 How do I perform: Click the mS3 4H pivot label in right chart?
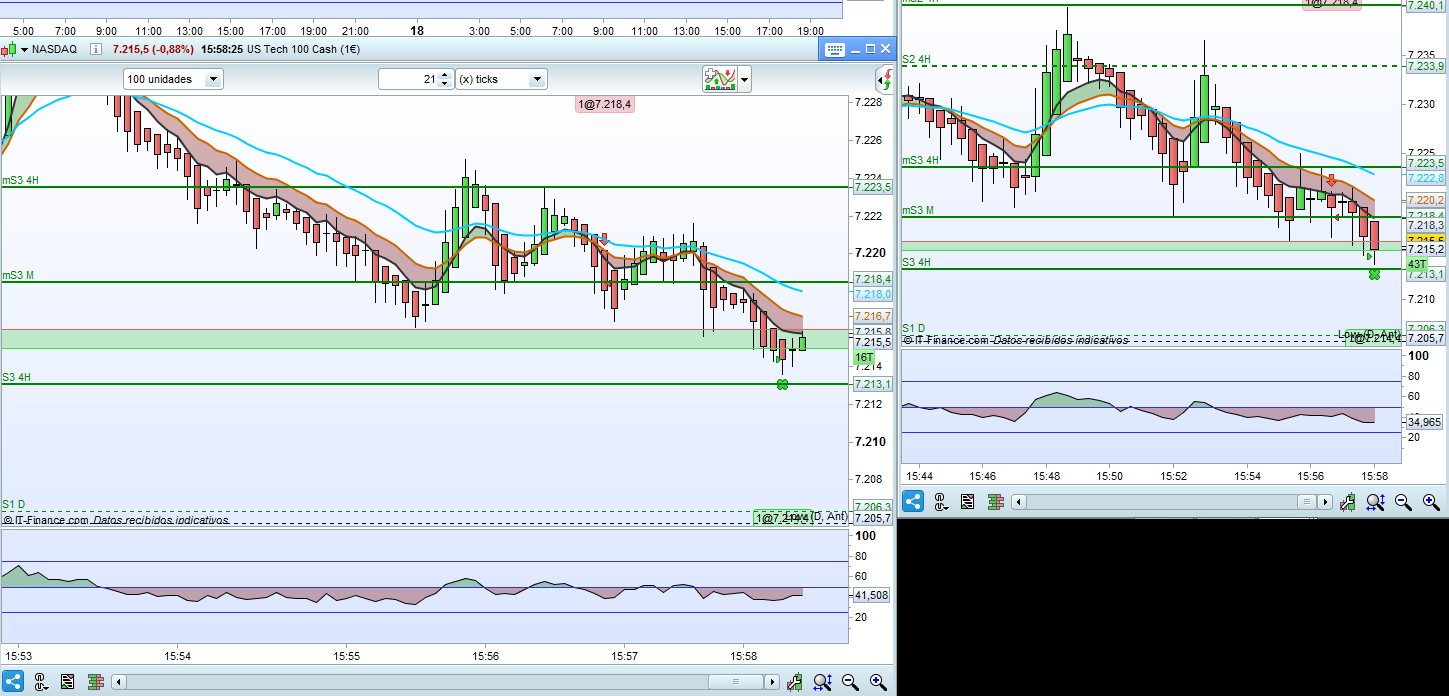tap(921, 160)
